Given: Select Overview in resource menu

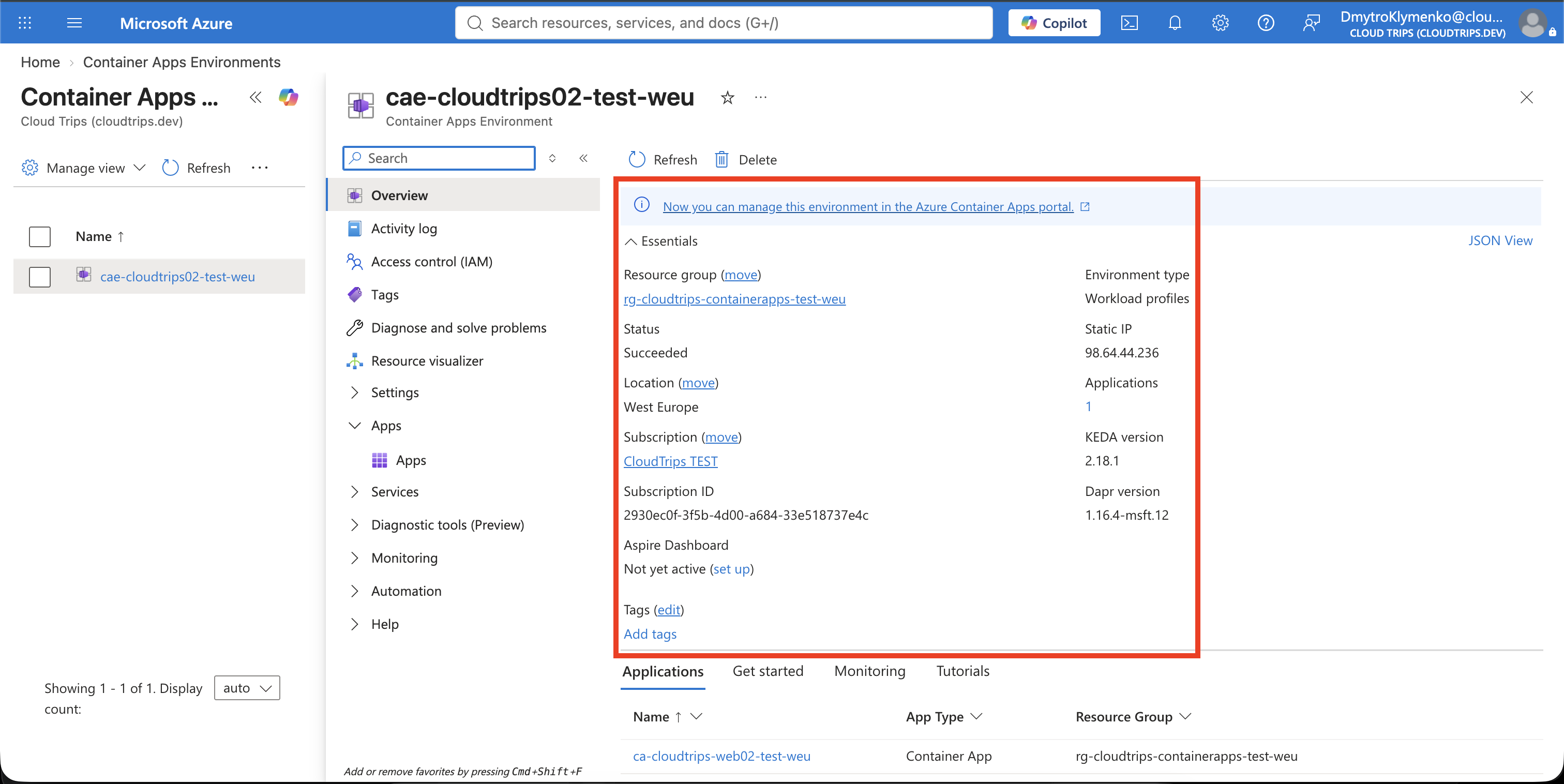Looking at the screenshot, I should (464, 195).
